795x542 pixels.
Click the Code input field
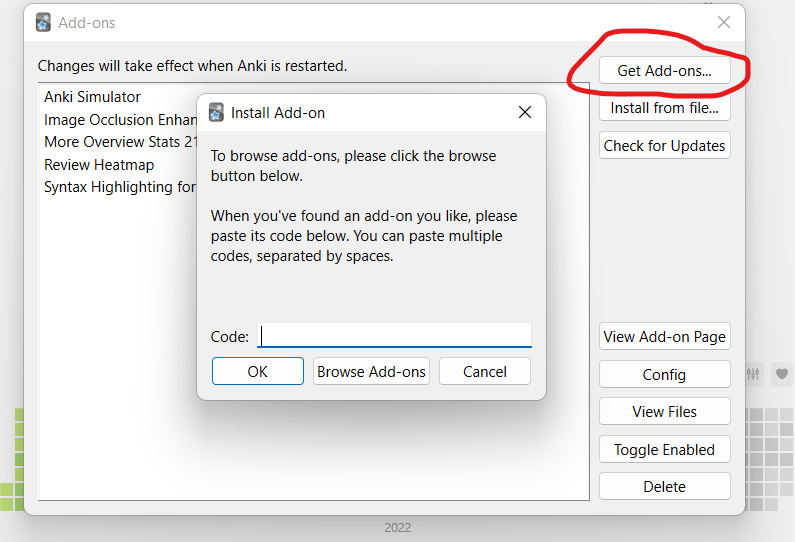click(395, 336)
